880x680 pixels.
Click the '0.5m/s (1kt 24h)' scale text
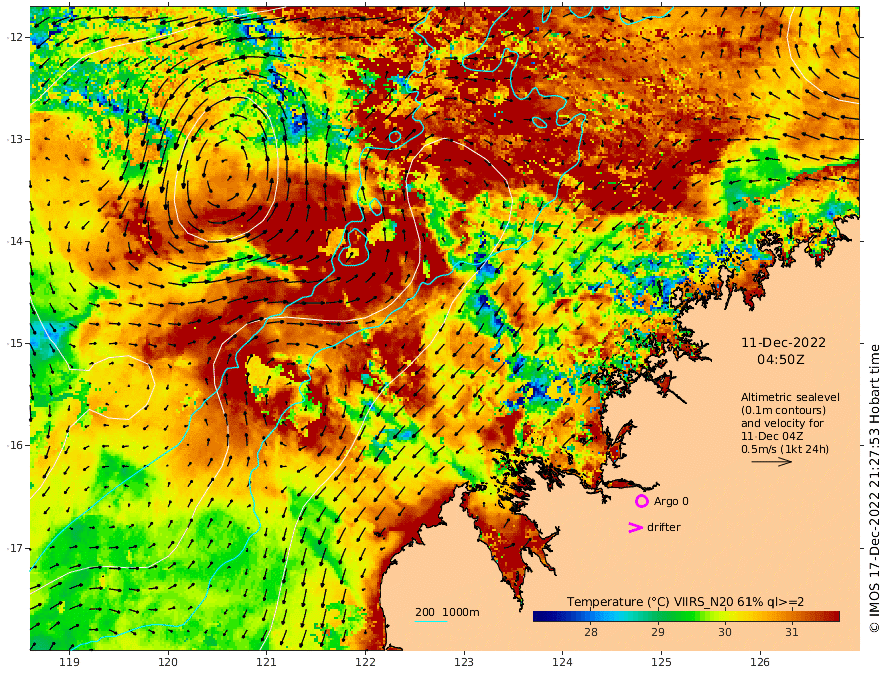(x=785, y=449)
